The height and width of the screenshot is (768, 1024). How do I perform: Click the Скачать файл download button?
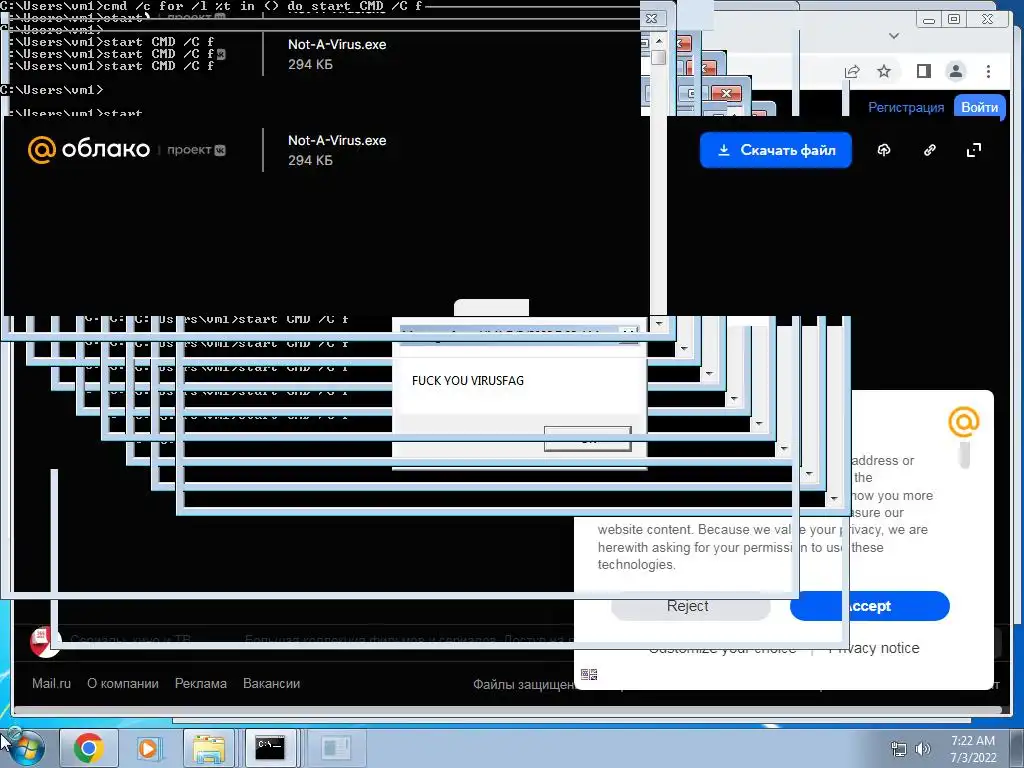pos(776,150)
